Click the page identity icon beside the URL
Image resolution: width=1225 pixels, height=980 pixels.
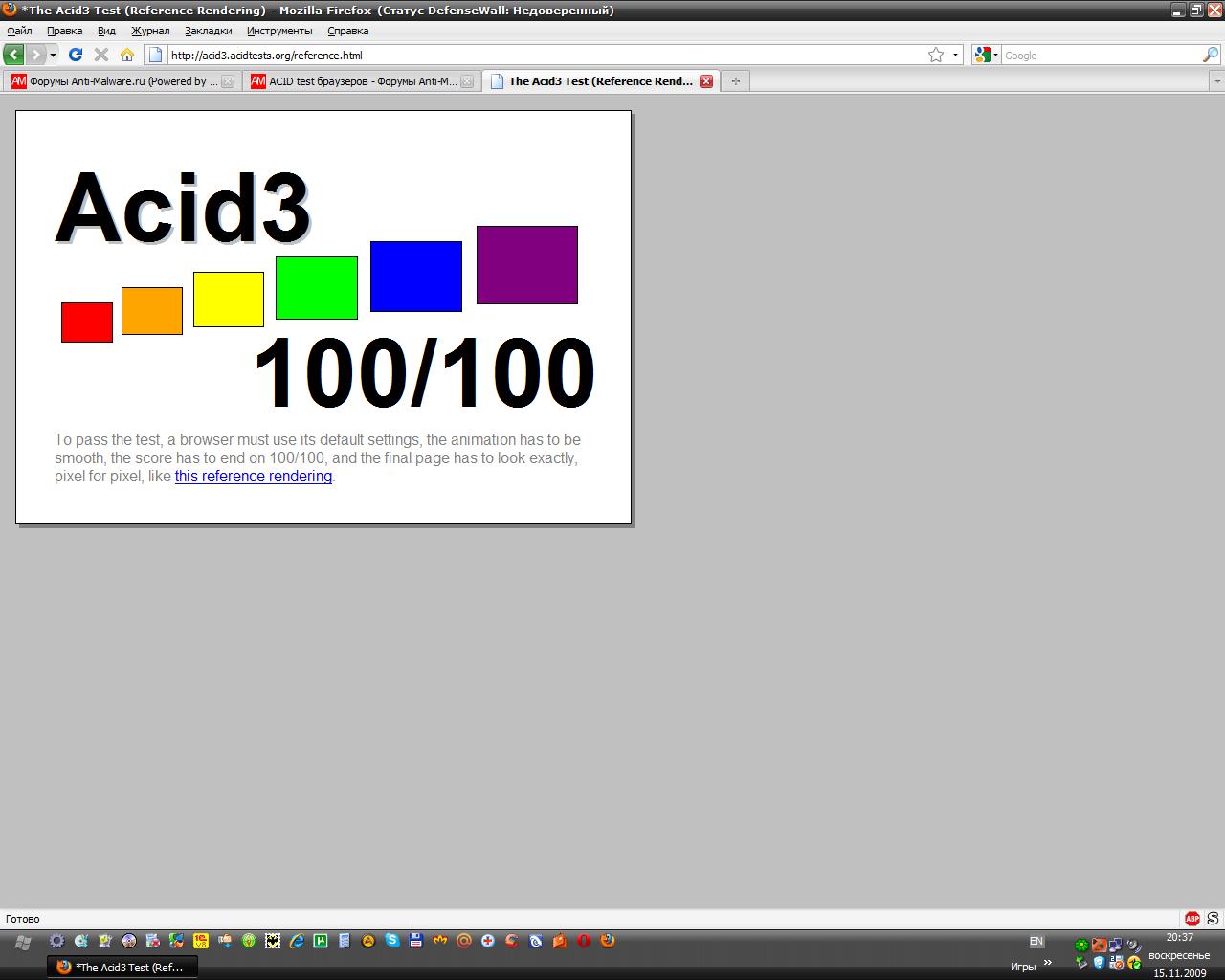(156, 55)
